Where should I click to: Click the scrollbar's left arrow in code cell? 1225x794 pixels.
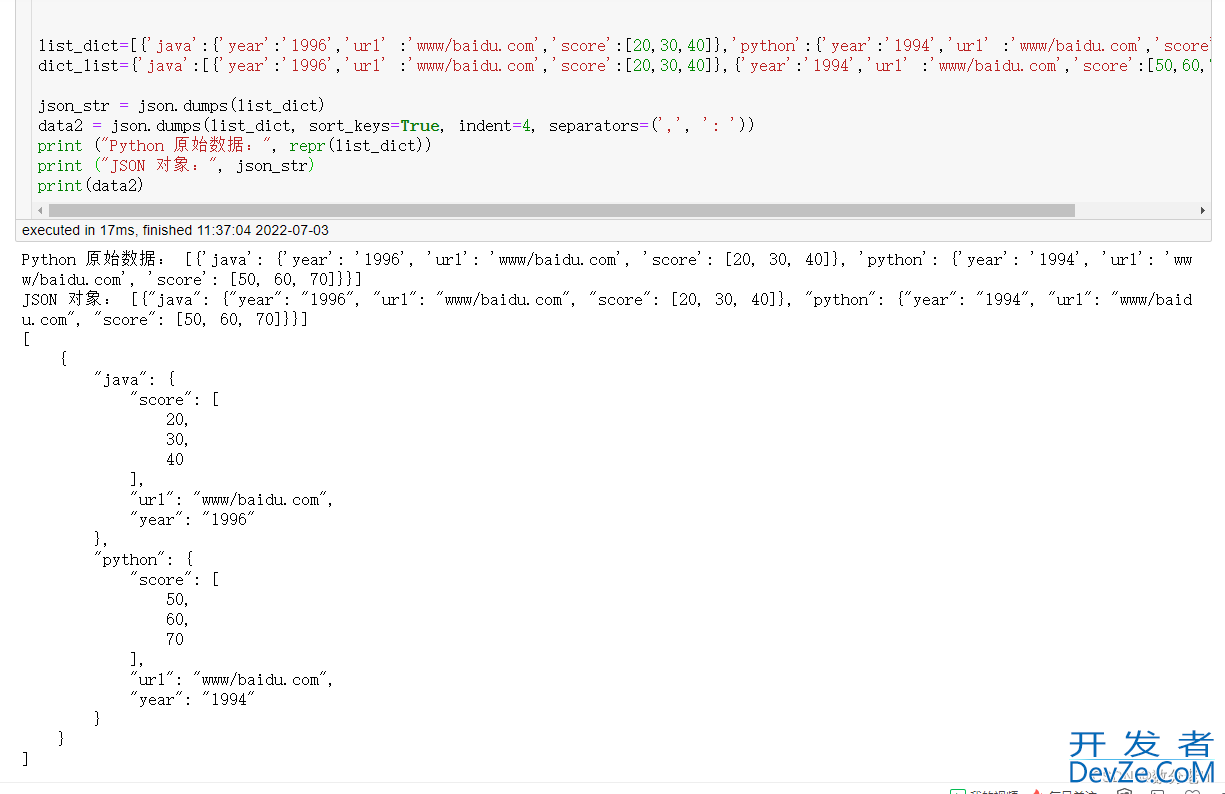[40, 211]
